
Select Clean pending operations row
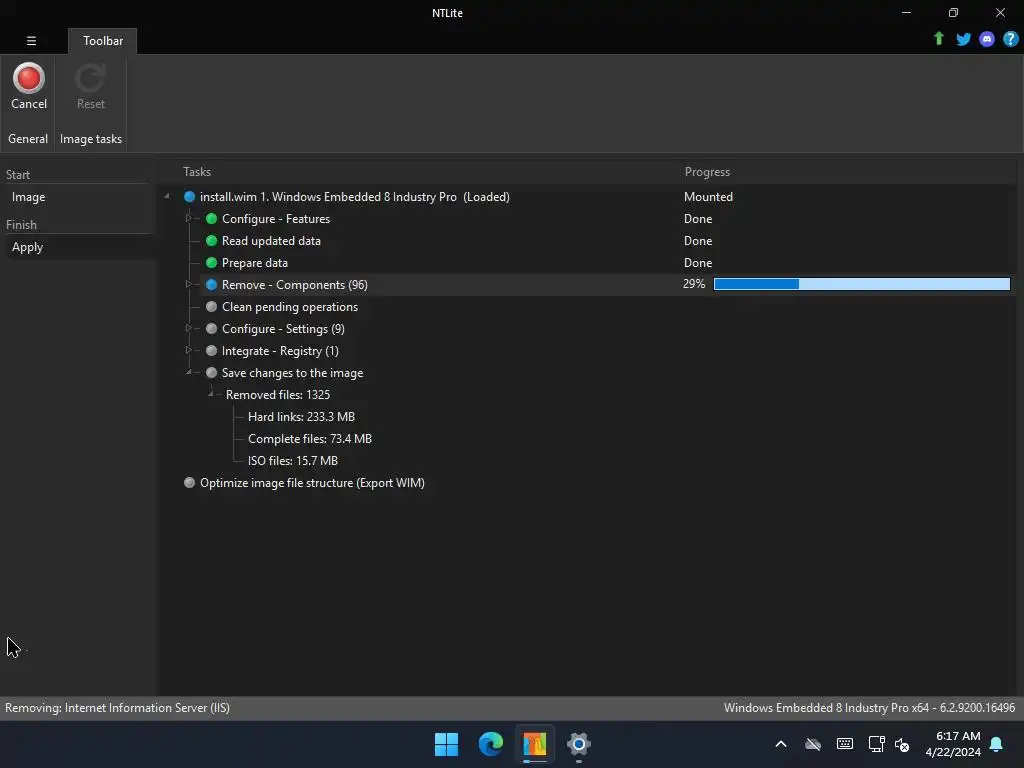[290, 307]
